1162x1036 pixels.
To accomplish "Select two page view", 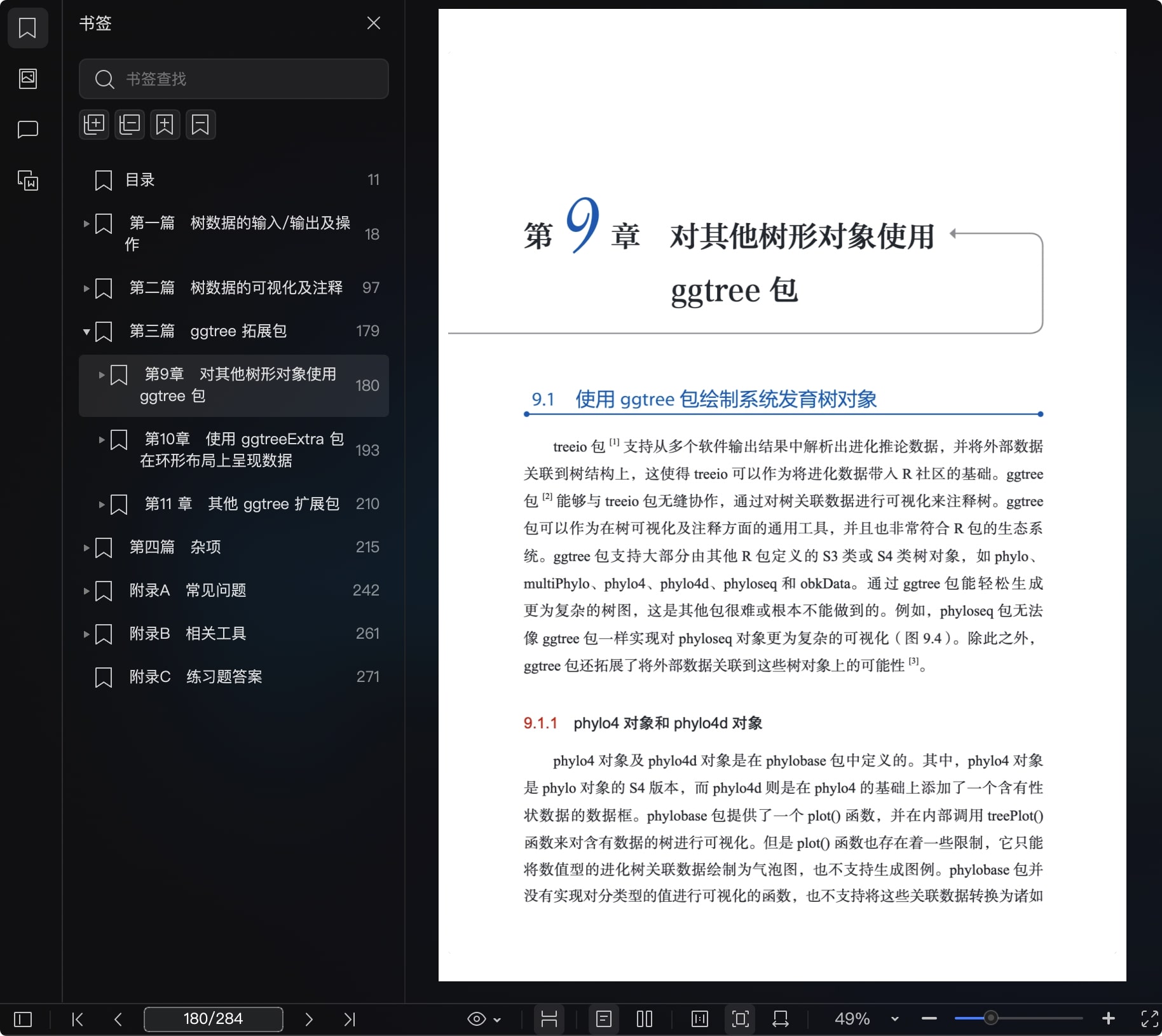I will [x=645, y=1019].
